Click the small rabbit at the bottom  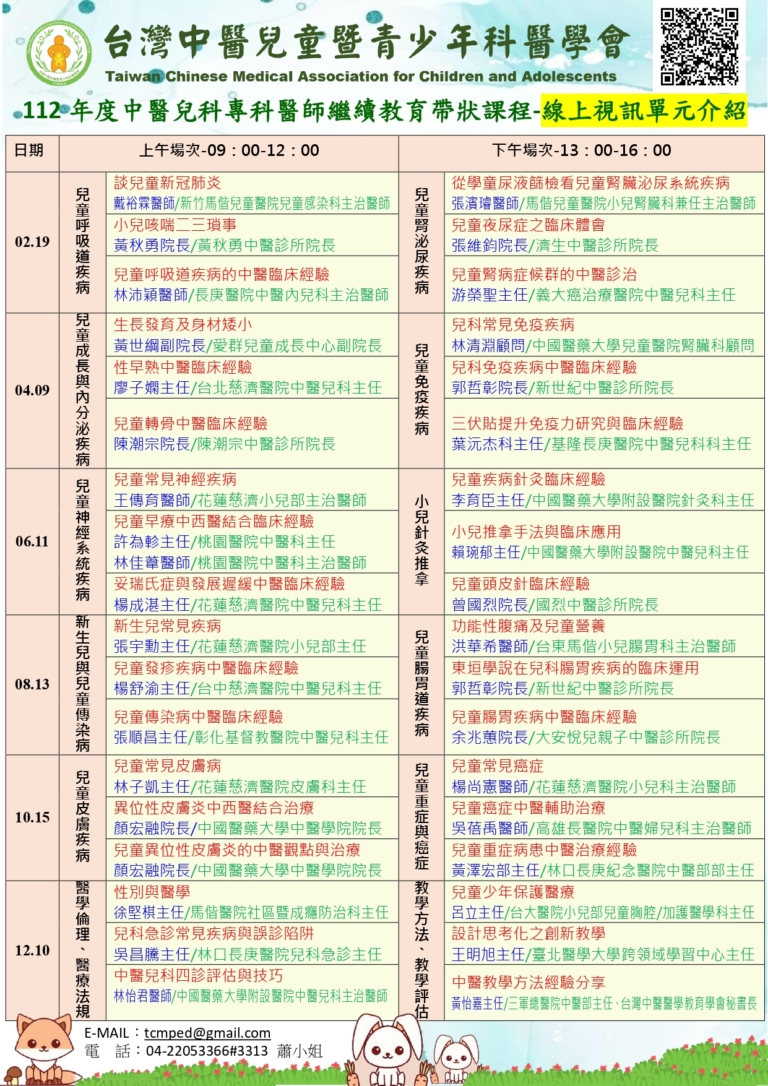pyautogui.click(x=455, y=1058)
